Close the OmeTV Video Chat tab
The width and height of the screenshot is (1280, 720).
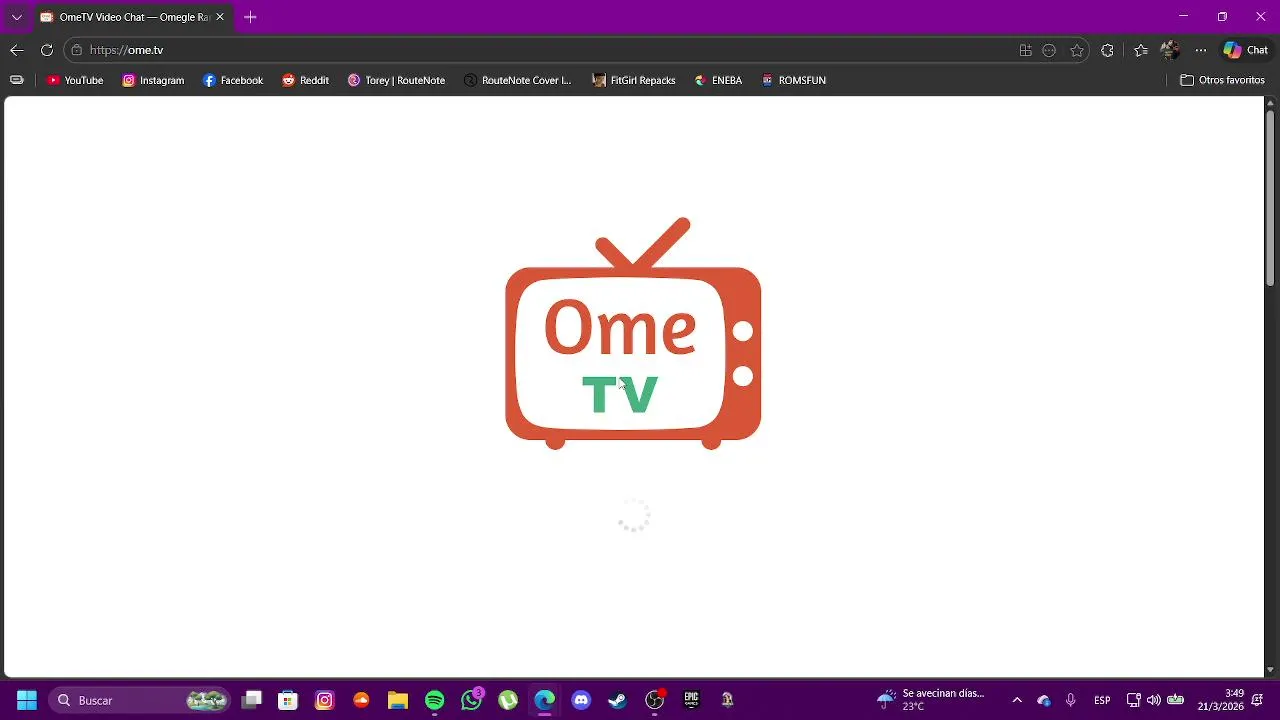220,17
